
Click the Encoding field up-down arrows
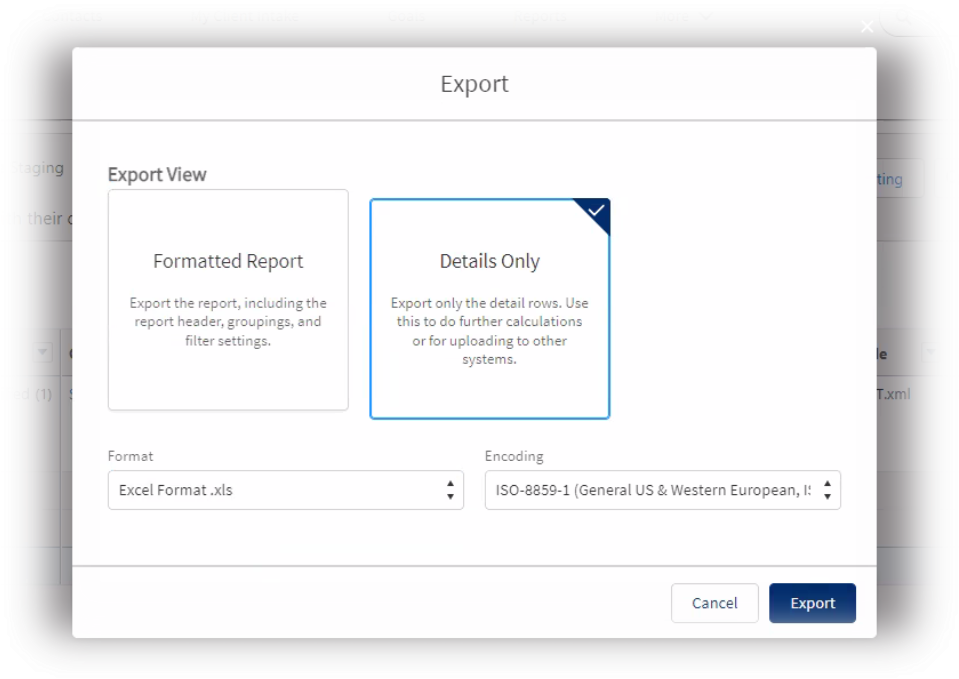827,490
